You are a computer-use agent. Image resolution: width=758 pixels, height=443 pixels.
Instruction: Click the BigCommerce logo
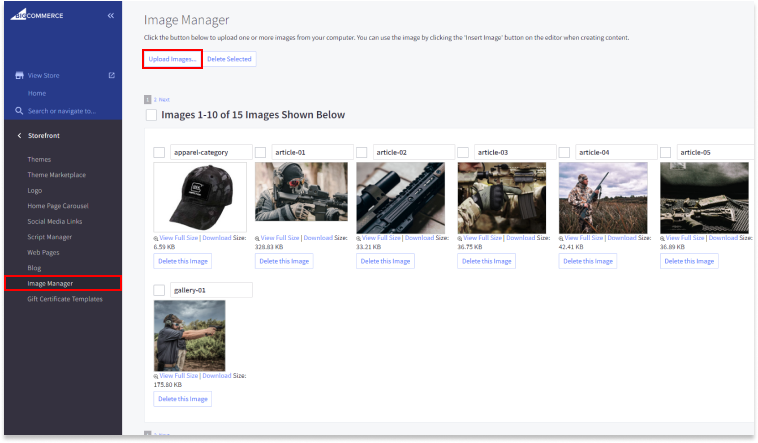pos(37,15)
